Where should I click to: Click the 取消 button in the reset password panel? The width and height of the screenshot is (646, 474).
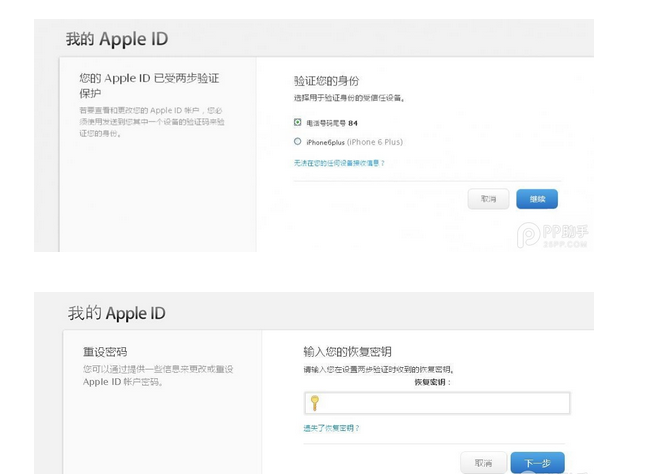483,463
